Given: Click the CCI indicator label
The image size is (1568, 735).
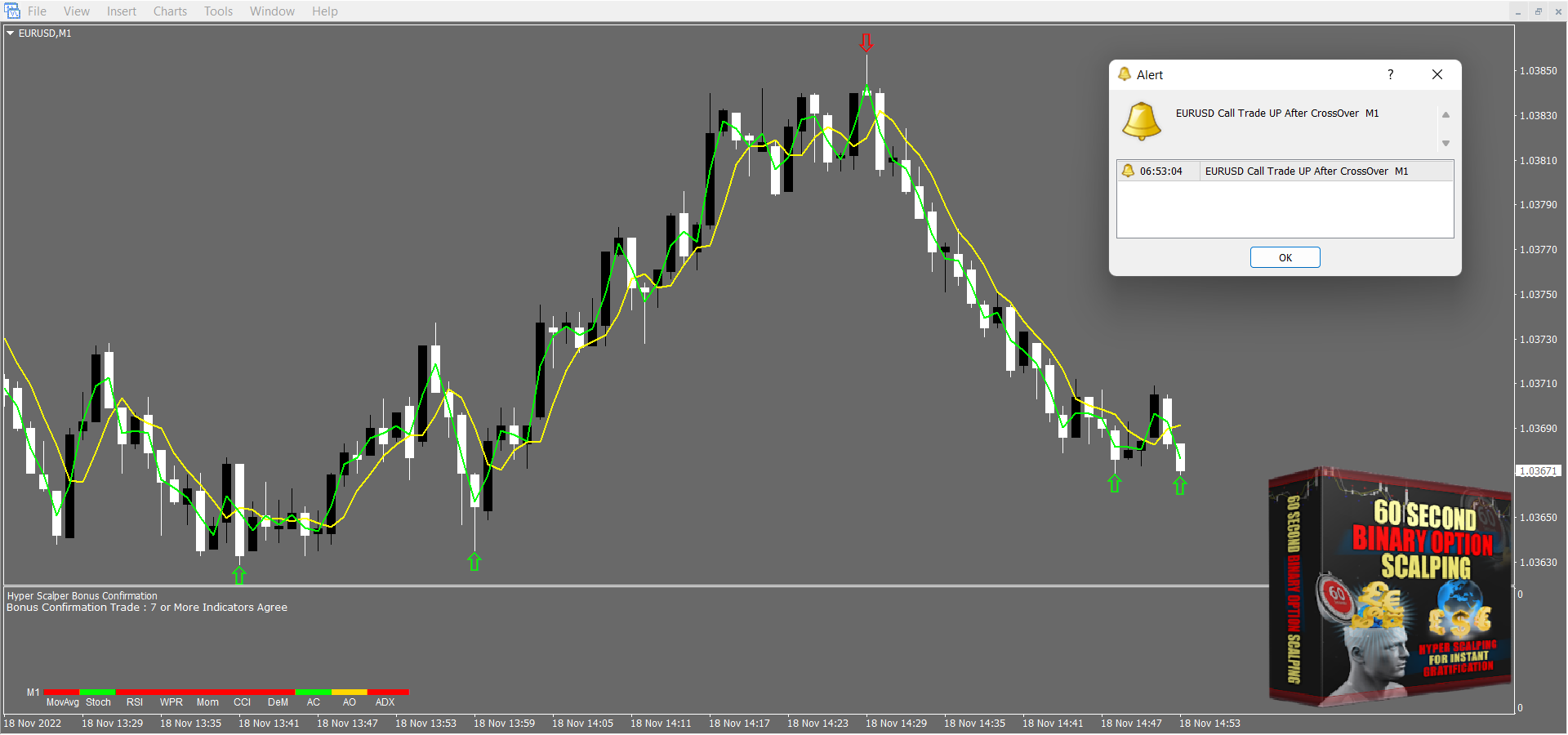Looking at the screenshot, I should coord(243,702).
